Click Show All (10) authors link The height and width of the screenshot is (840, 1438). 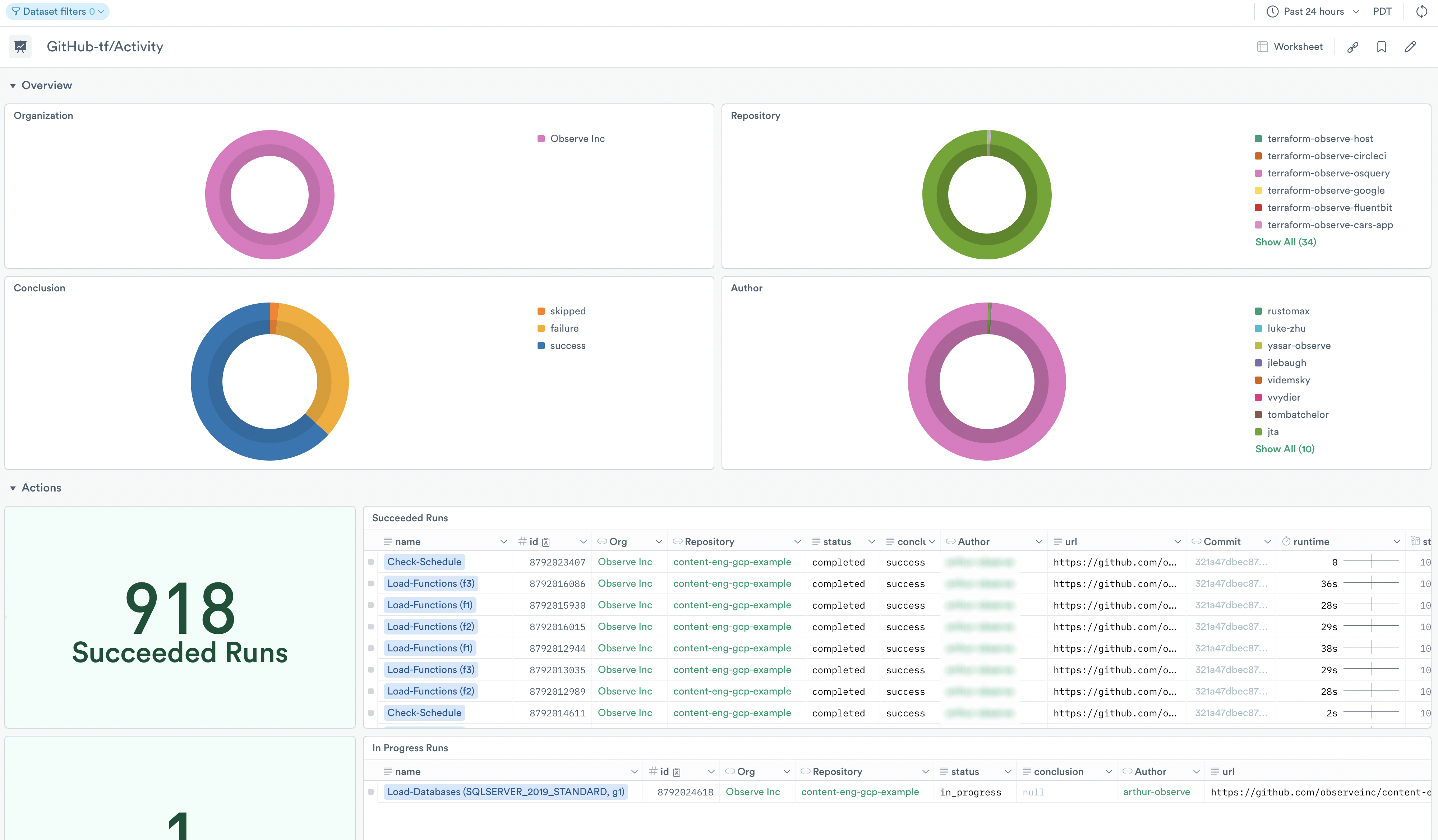[1285, 449]
